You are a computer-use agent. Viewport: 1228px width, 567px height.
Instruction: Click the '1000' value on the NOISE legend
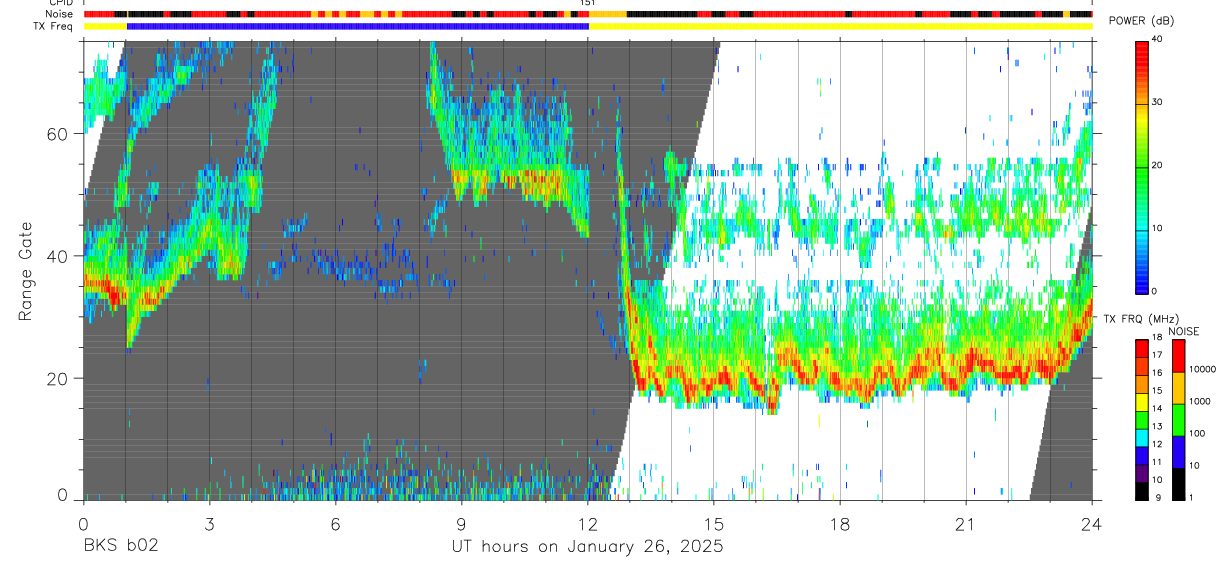1202,402
